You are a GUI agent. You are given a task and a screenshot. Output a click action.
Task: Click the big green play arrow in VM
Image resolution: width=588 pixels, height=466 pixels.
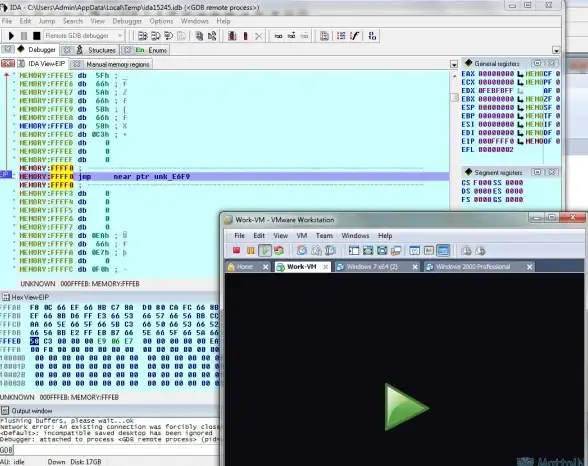pos(406,407)
